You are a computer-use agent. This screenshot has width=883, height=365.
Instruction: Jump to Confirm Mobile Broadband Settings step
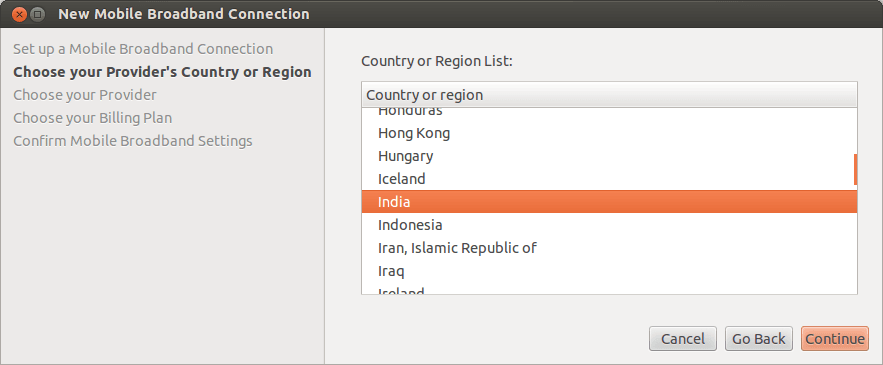click(x=133, y=141)
